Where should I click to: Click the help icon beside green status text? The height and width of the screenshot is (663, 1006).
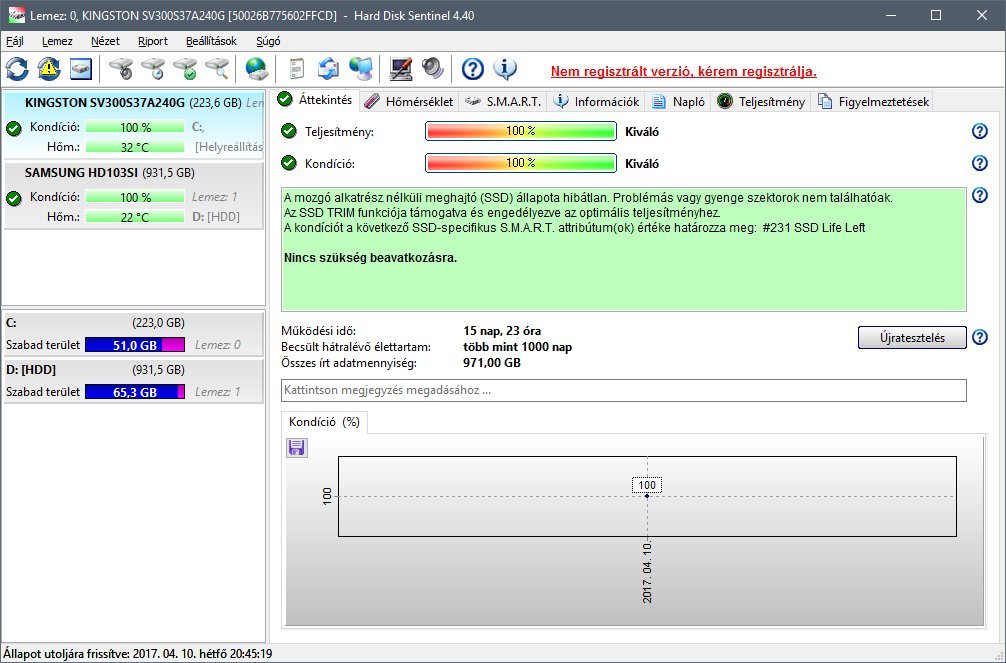pyautogui.click(x=980, y=195)
